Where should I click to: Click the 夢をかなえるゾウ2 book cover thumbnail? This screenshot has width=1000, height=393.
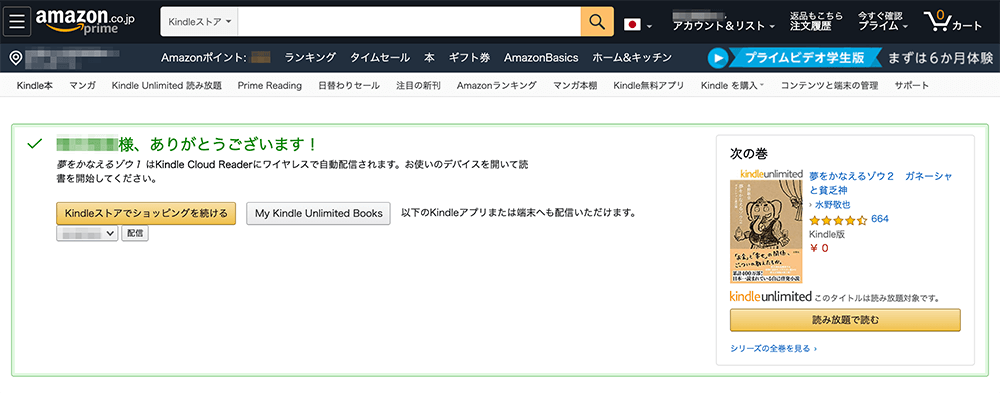(766, 231)
